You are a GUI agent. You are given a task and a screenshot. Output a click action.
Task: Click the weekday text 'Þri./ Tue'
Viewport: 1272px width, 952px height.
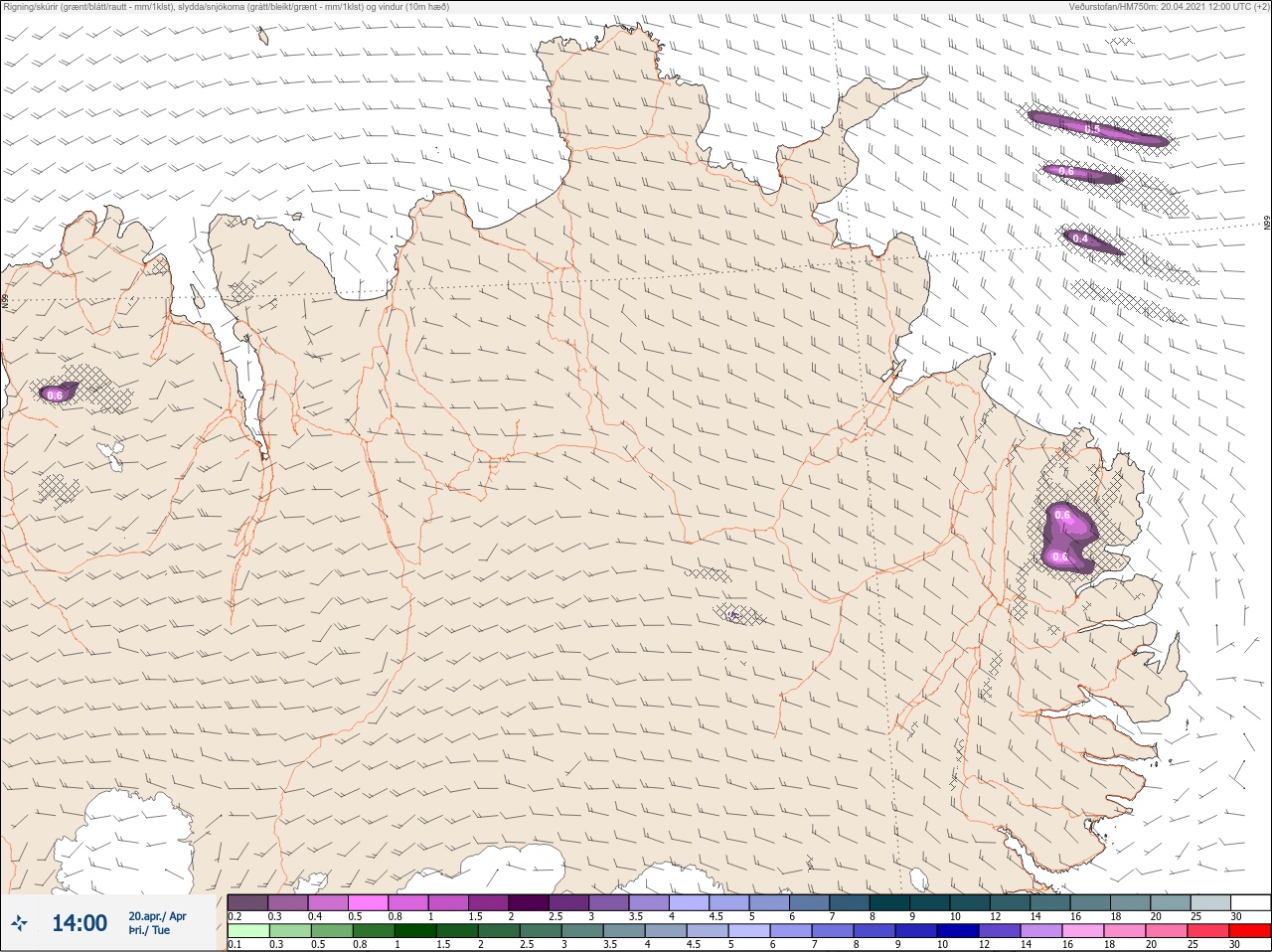click(149, 931)
